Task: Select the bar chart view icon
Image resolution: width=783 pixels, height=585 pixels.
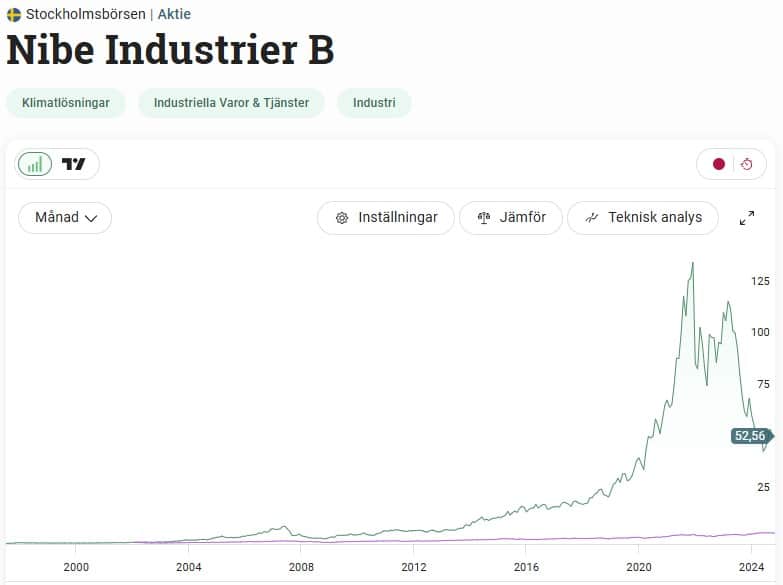Action: pyautogui.click(x=35, y=164)
